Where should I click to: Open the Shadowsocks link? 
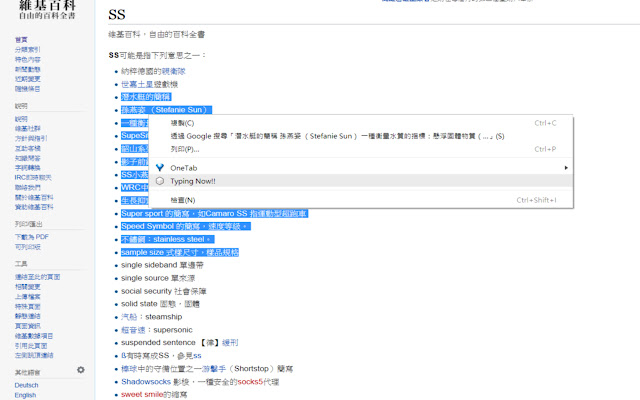(x=146, y=382)
